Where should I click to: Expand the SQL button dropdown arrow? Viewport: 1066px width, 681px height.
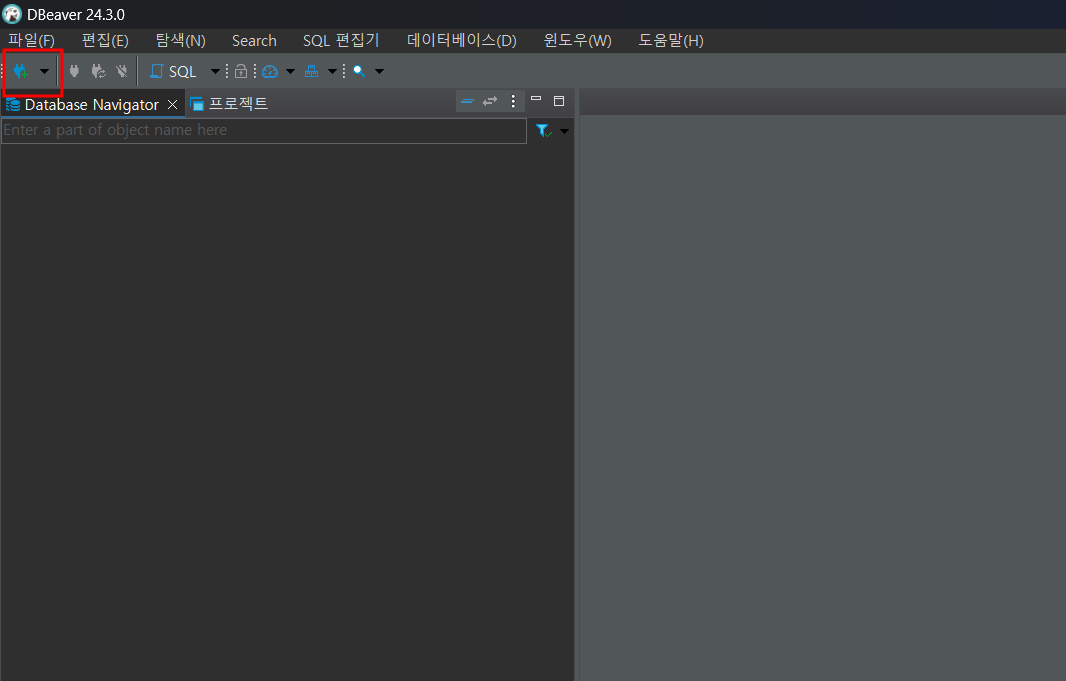215,71
